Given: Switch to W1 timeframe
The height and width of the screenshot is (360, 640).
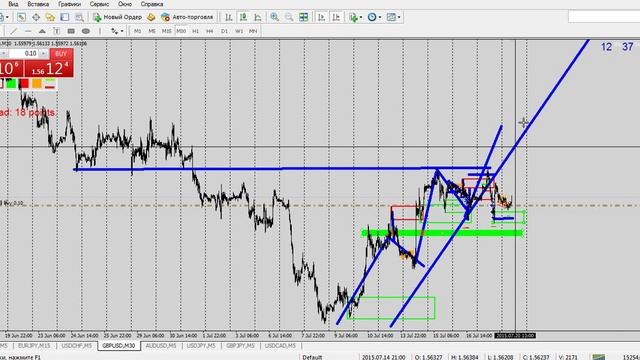Looking at the screenshot, I should (239, 31).
